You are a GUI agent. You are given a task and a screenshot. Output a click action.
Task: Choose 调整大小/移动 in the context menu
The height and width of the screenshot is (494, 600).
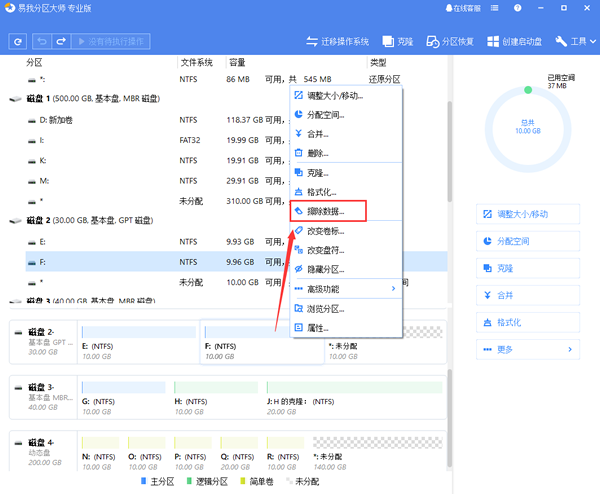click(x=346, y=95)
